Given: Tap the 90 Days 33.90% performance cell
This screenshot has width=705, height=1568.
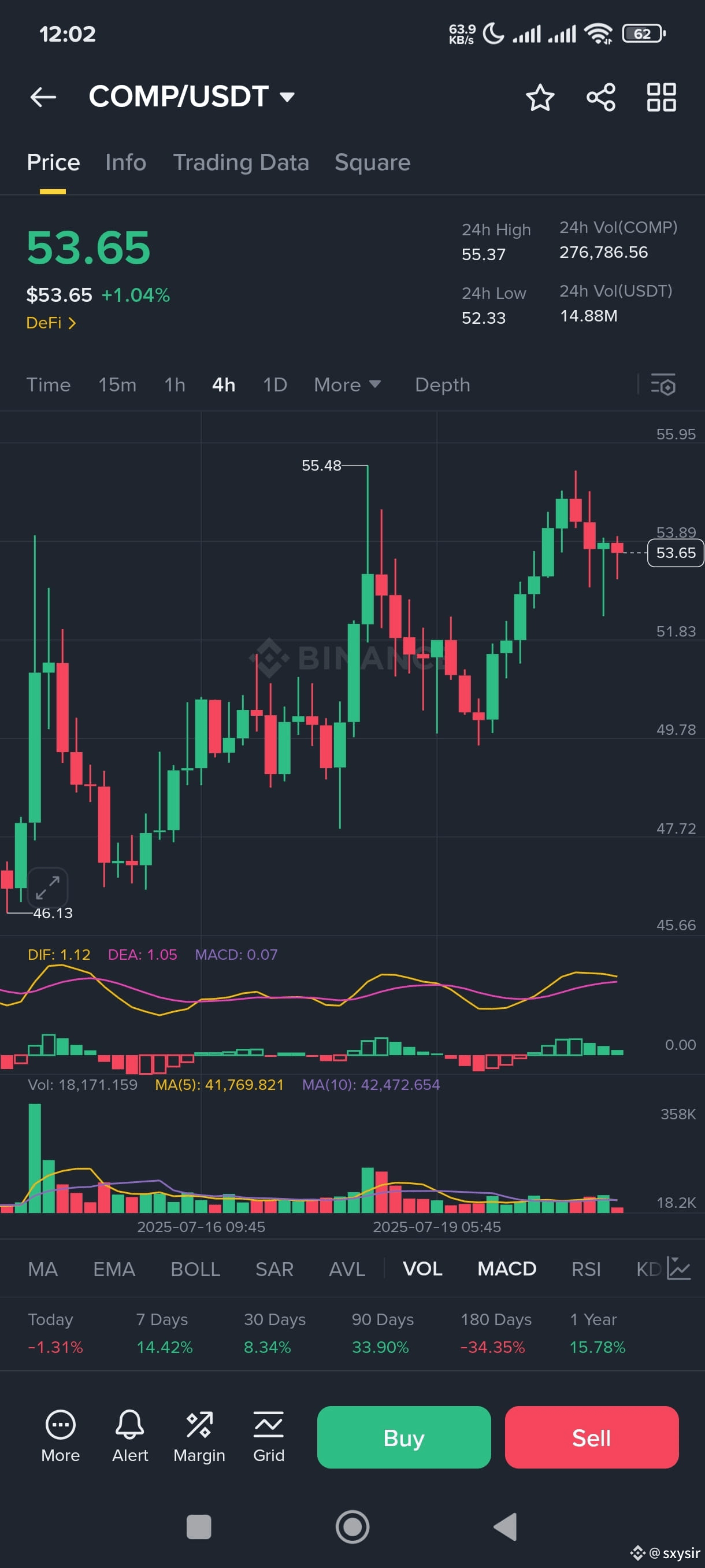Looking at the screenshot, I should [x=382, y=1333].
